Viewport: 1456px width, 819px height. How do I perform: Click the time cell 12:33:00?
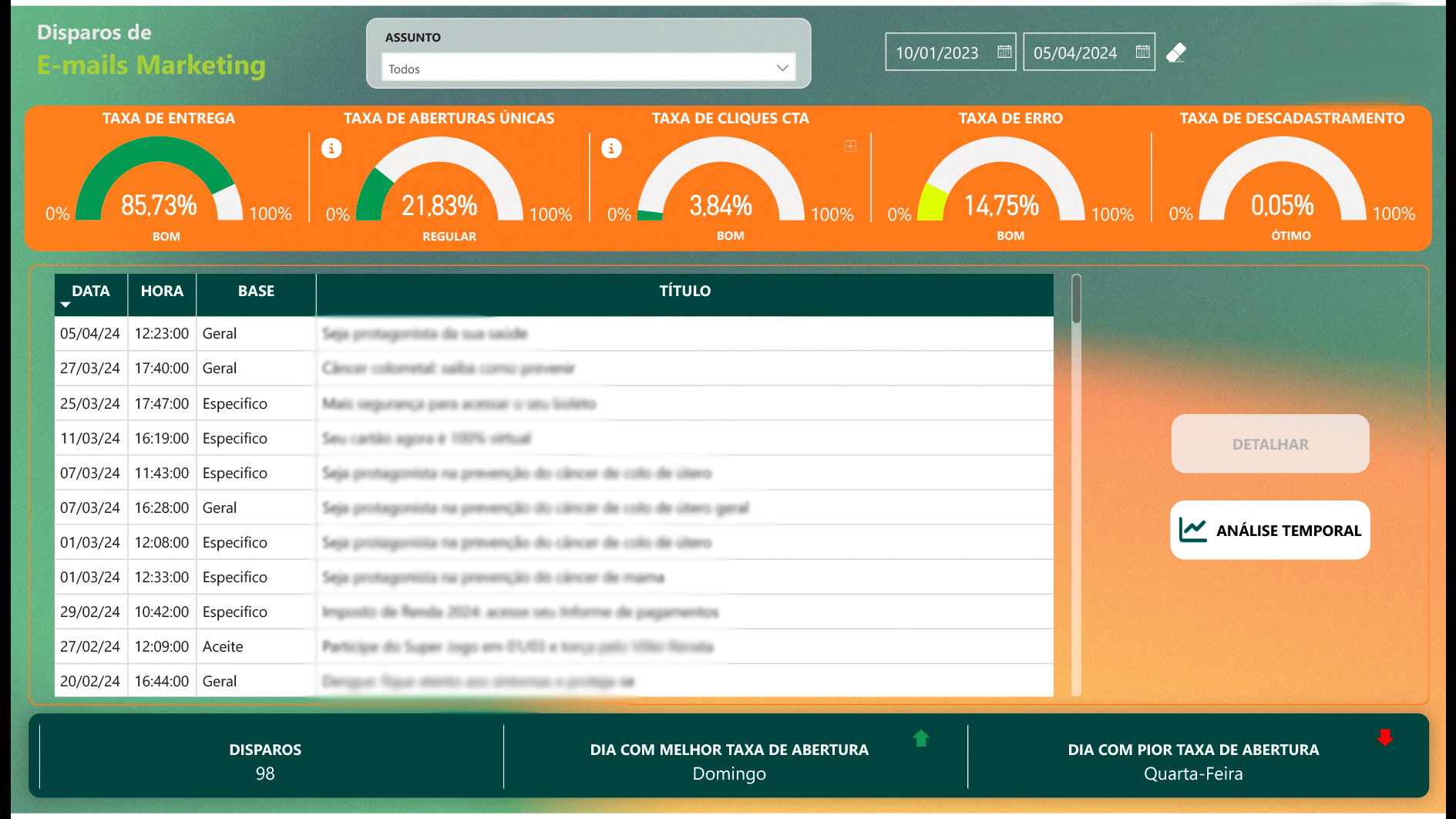click(x=162, y=577)
